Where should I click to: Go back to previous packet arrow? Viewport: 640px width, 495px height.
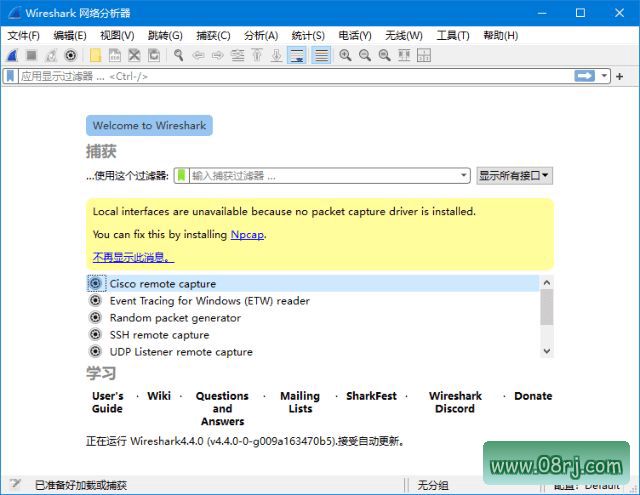click(198, 55)
